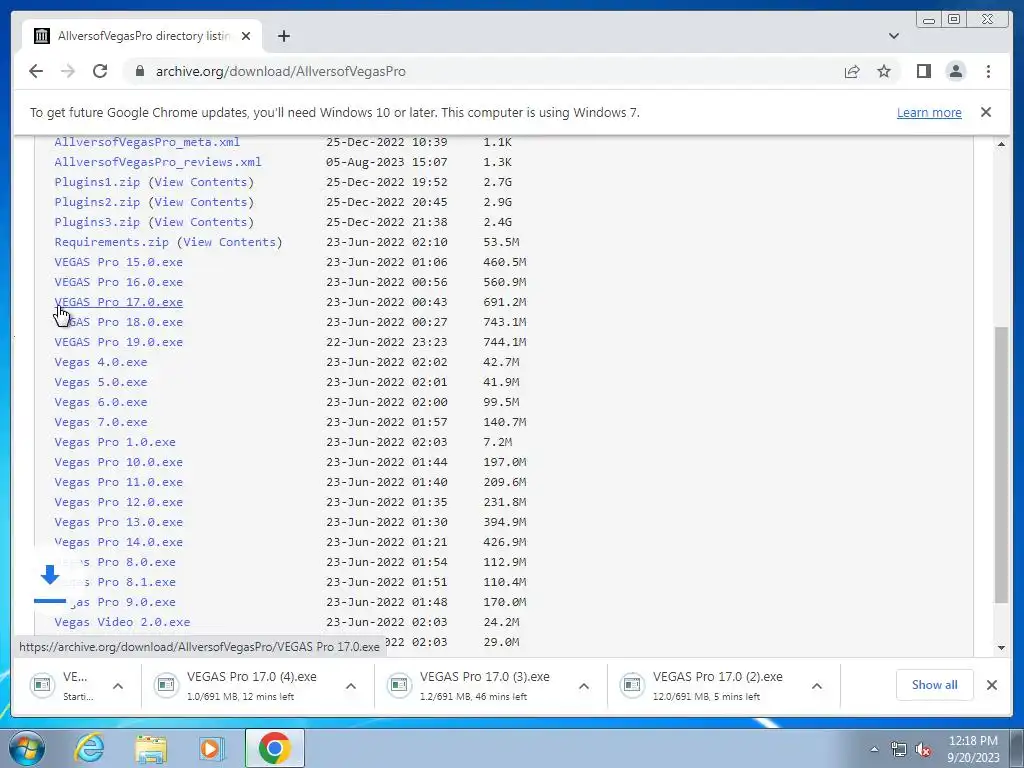Bookmark this page with the star icon
Image resolution: width=1024 pixels, height=768 pixels.
click(x=884, y=71)
